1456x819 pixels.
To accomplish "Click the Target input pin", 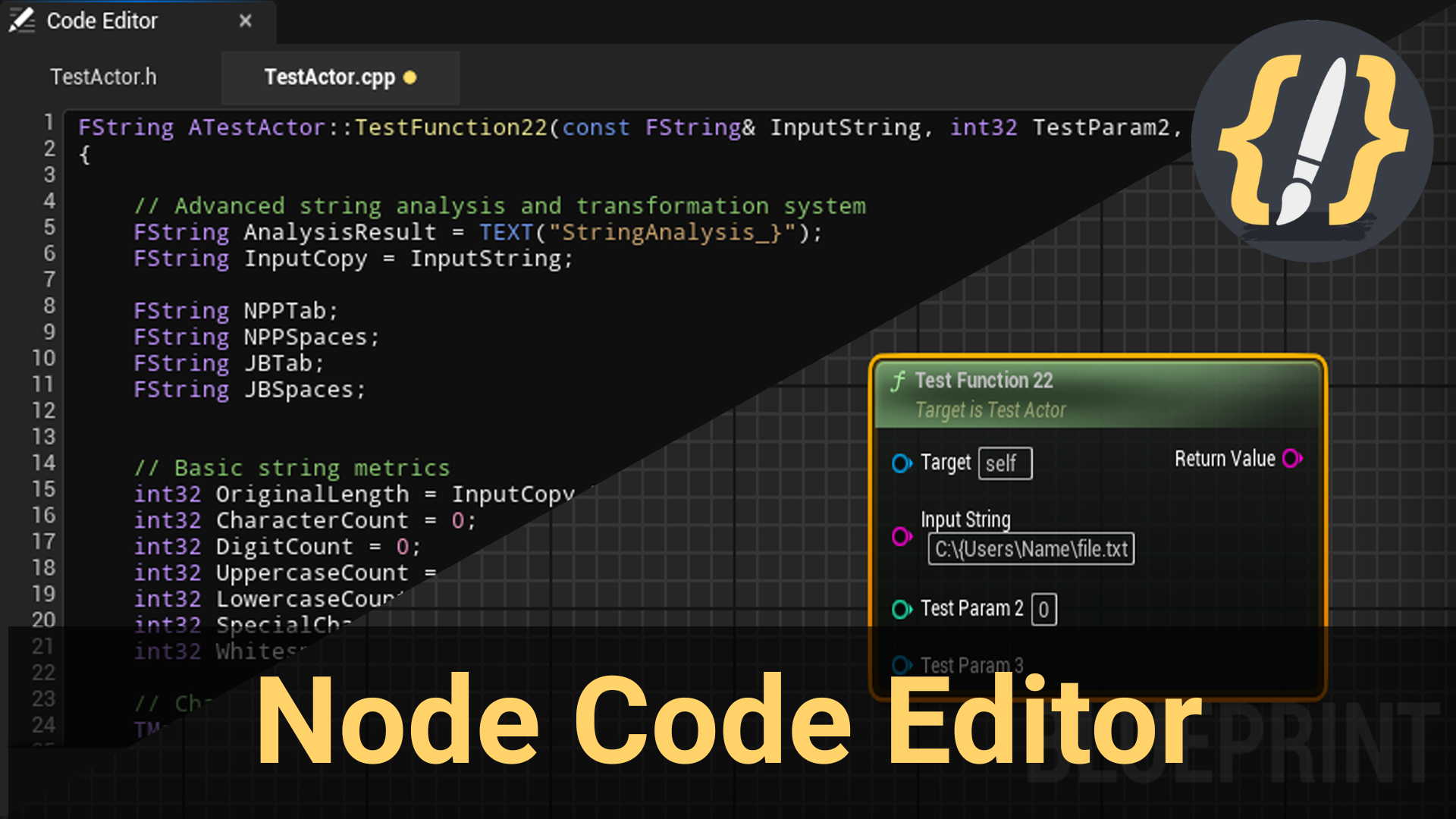I will tap(901, 463).
